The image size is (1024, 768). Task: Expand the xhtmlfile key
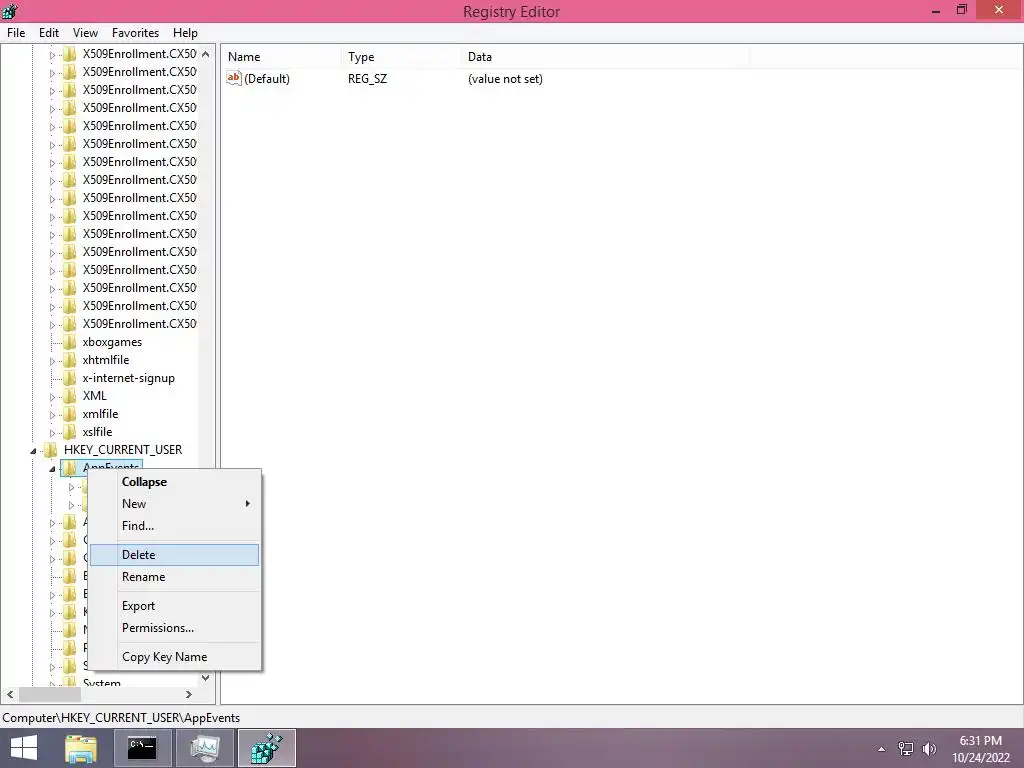point(52,360)
